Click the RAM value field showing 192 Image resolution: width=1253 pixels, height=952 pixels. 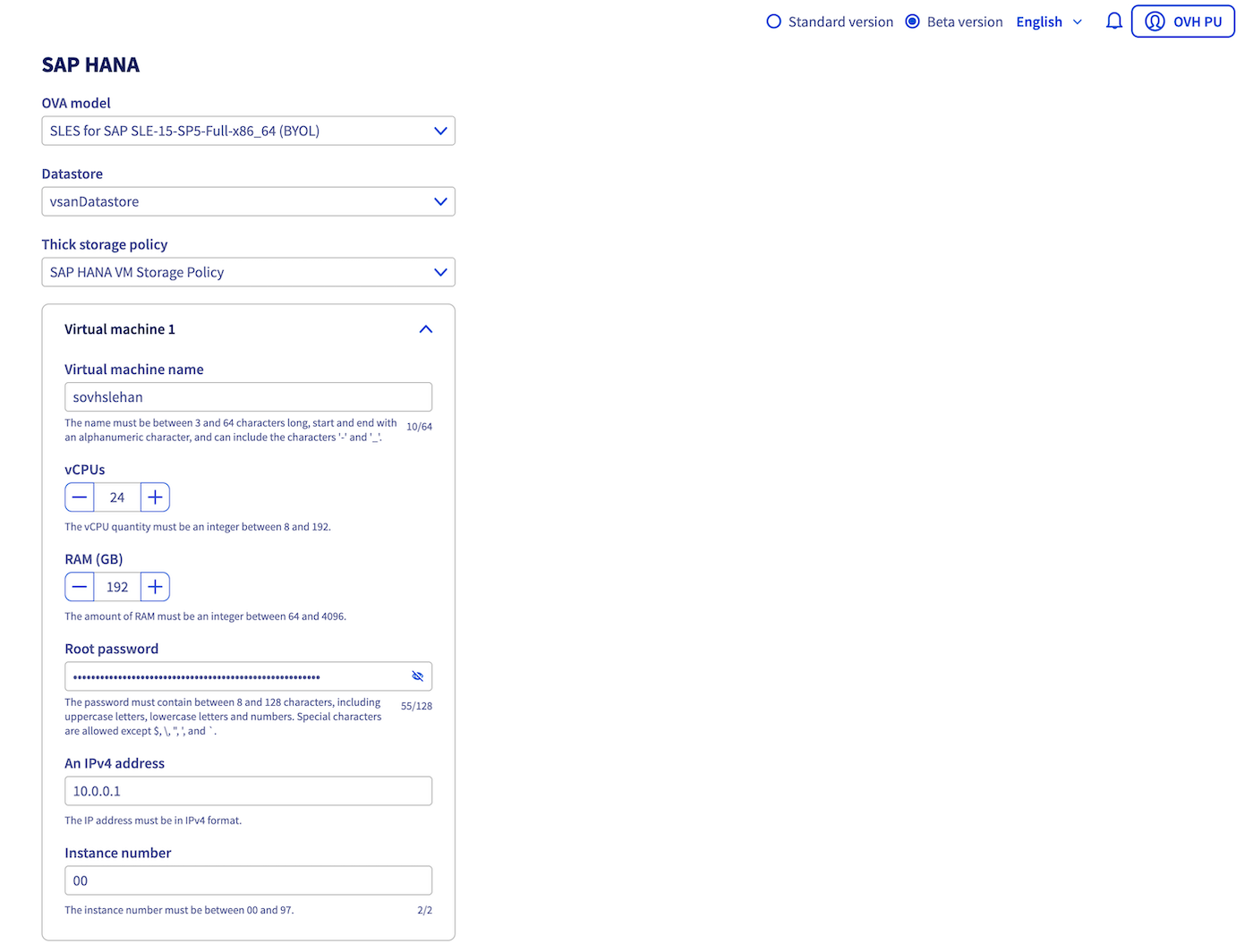pyautogui.click(x=117, y=587)
